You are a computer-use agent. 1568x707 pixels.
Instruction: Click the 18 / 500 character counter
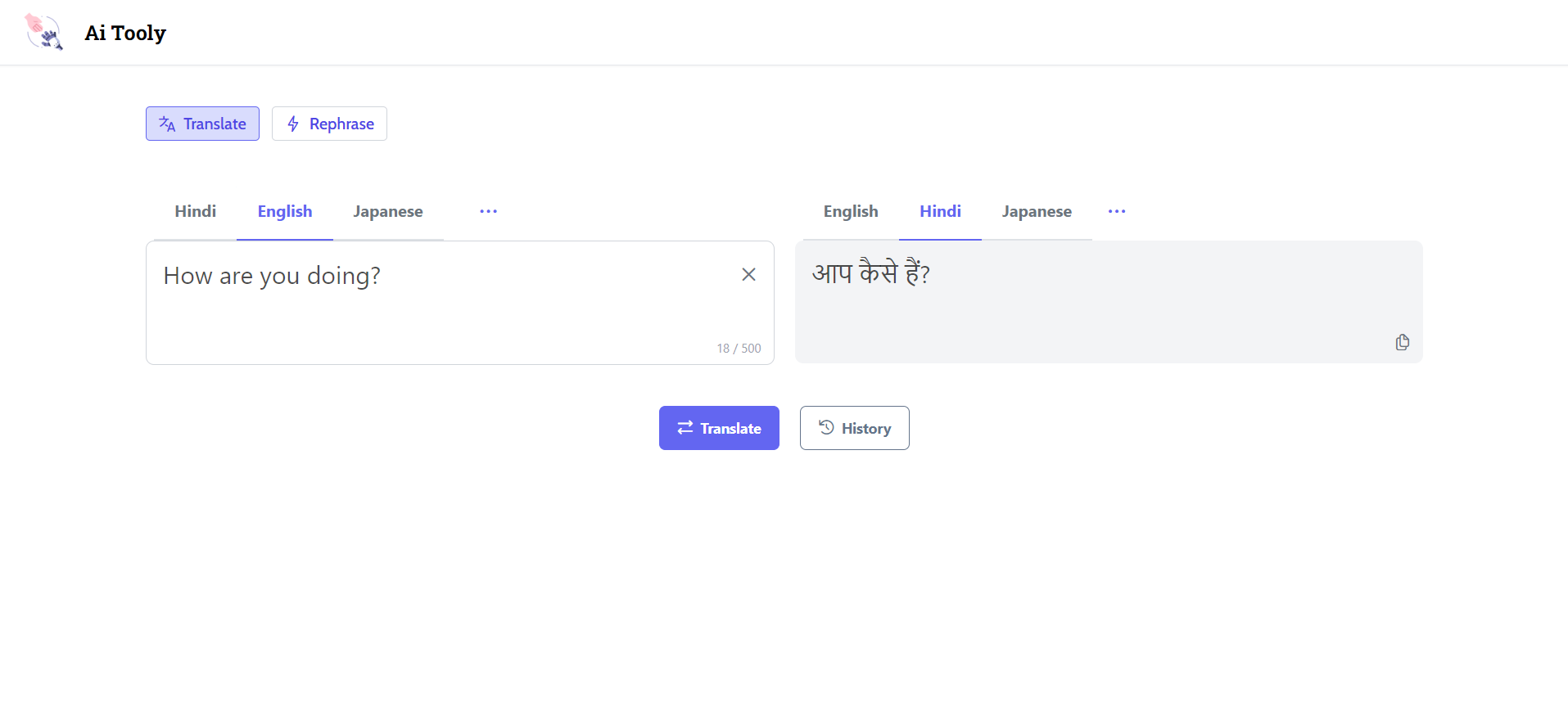pyautogui.click(x=739, y=348)
